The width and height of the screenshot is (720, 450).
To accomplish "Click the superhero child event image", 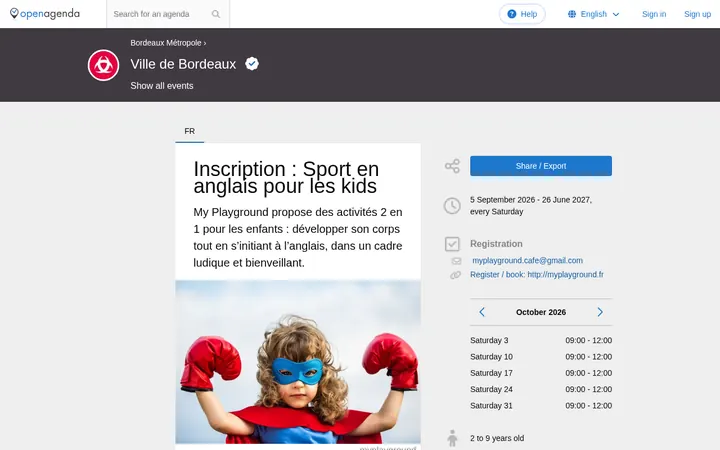I will 298,362.
